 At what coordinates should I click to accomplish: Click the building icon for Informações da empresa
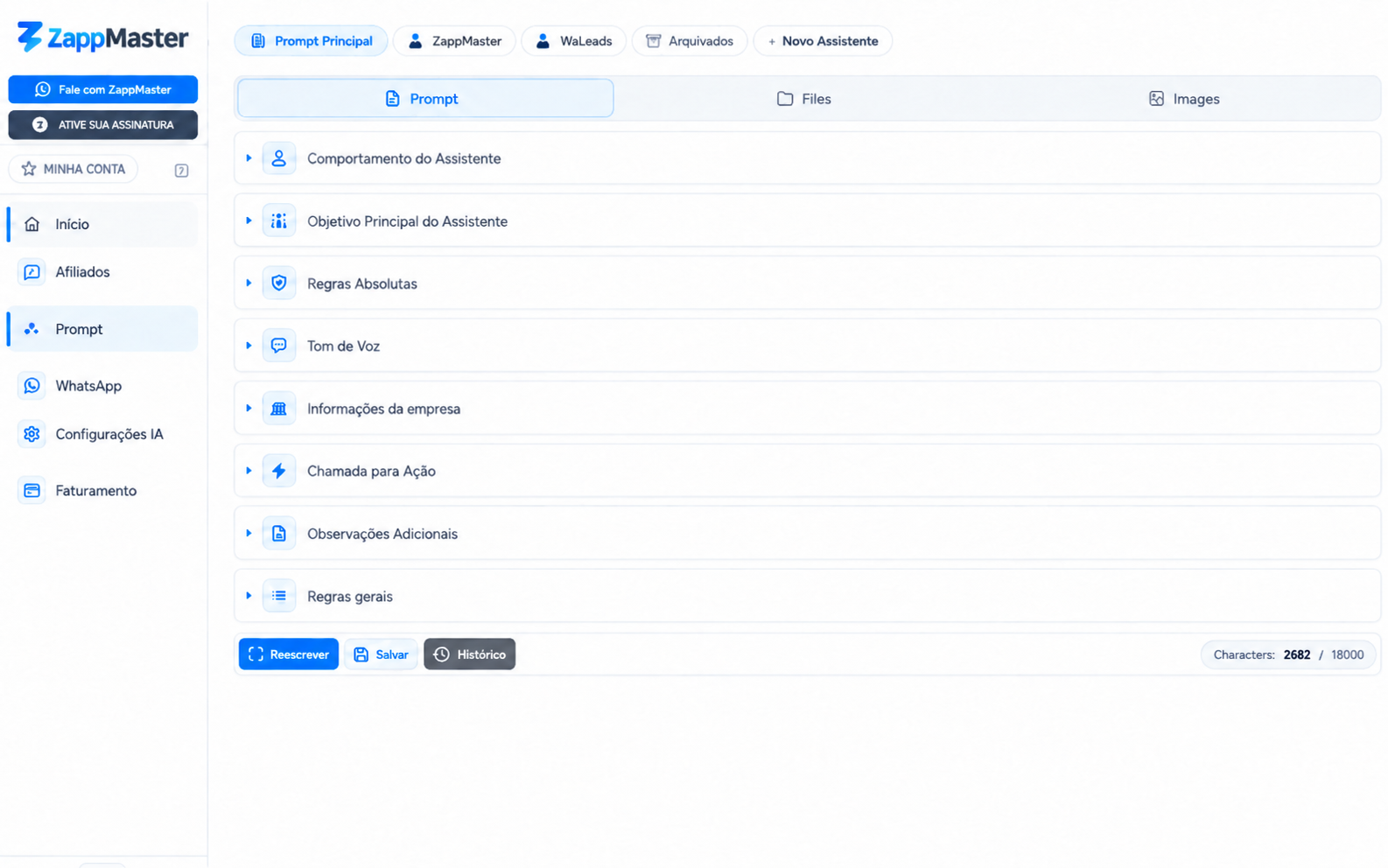click(279, 409)
